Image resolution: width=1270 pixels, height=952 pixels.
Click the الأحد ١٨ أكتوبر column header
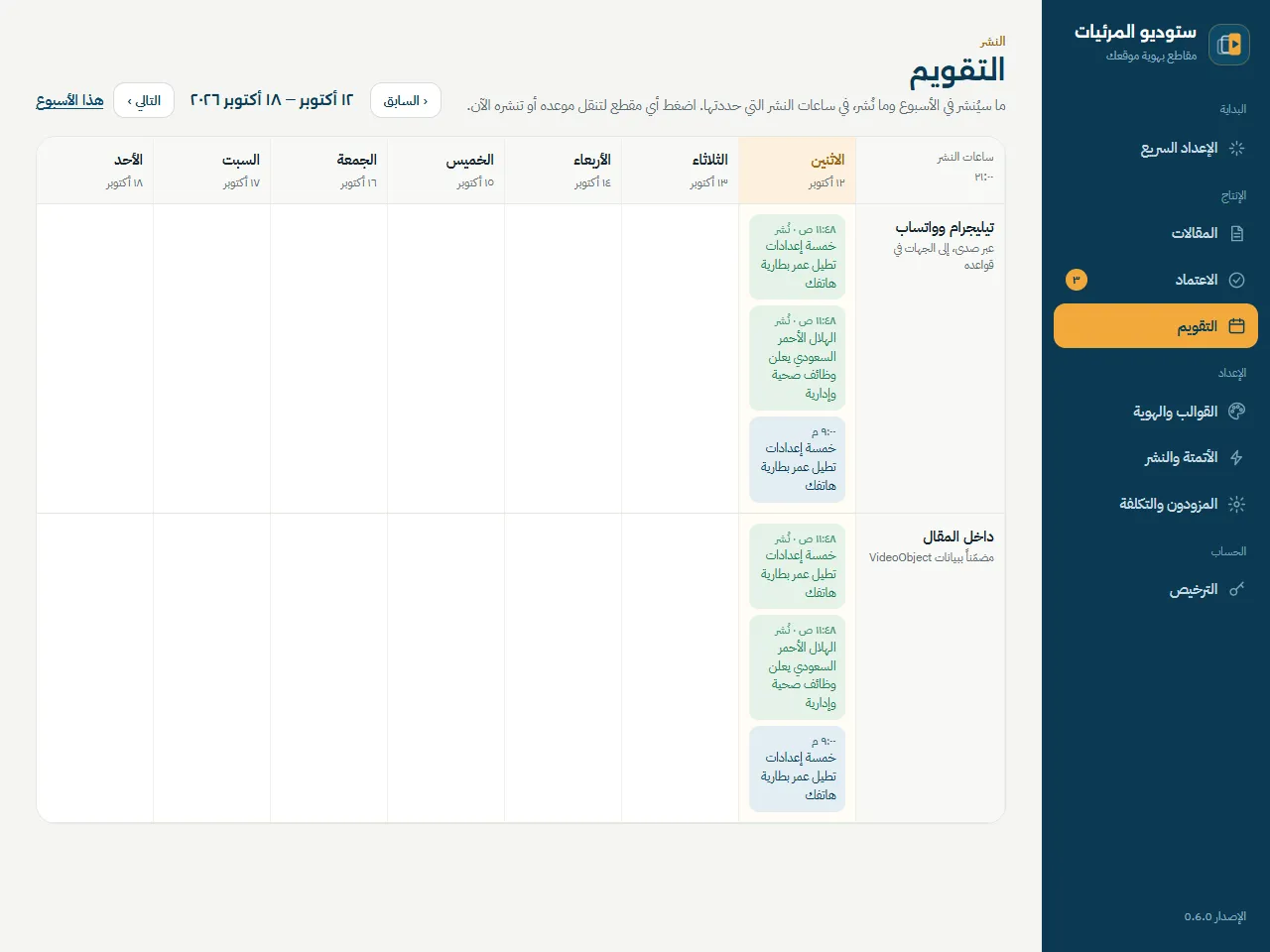95,171
